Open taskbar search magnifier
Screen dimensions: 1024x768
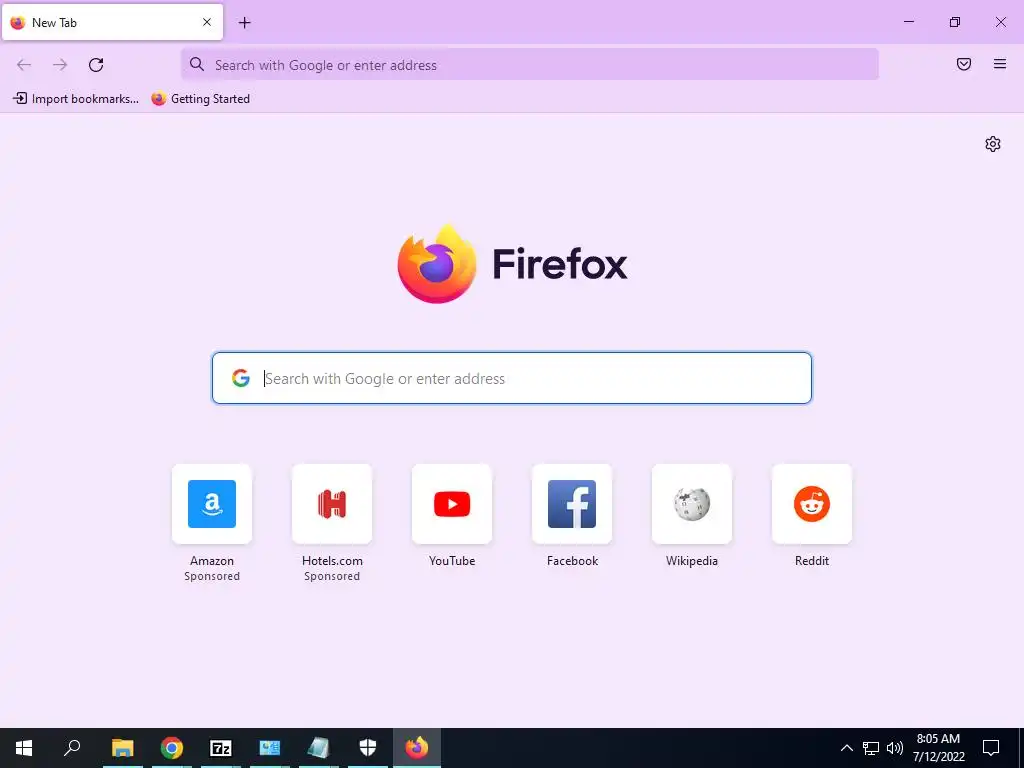[72, 748]
